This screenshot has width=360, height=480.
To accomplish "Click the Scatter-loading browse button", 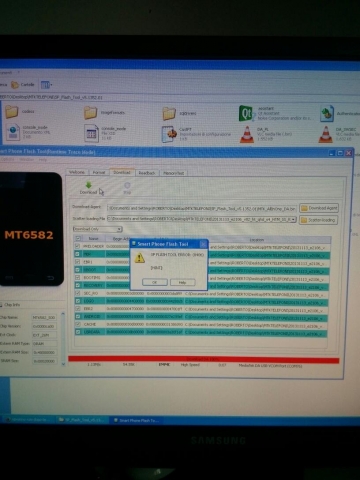I will click(x=319, y=220).
